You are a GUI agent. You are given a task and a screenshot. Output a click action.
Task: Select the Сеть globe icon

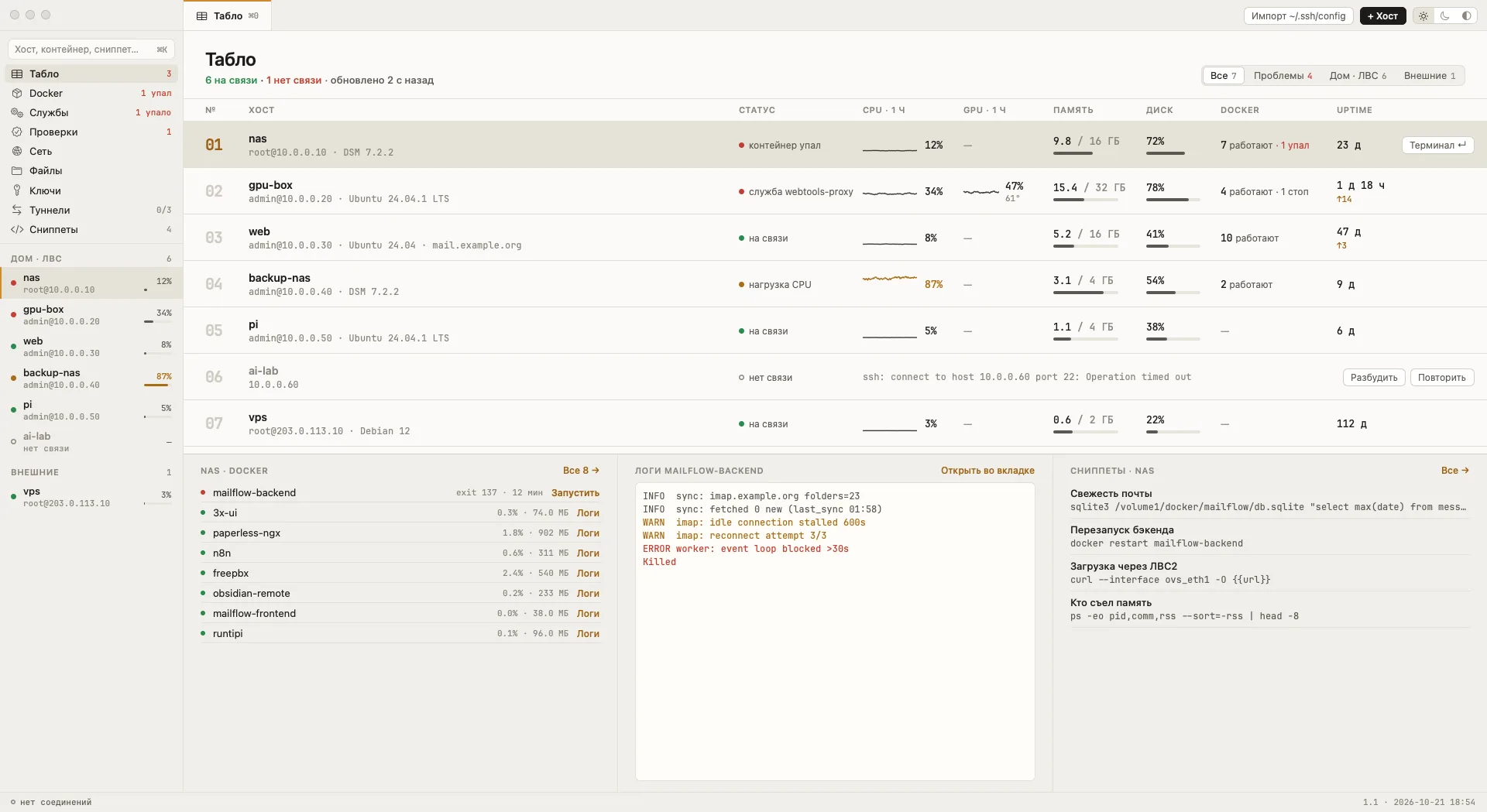(17, 151)
